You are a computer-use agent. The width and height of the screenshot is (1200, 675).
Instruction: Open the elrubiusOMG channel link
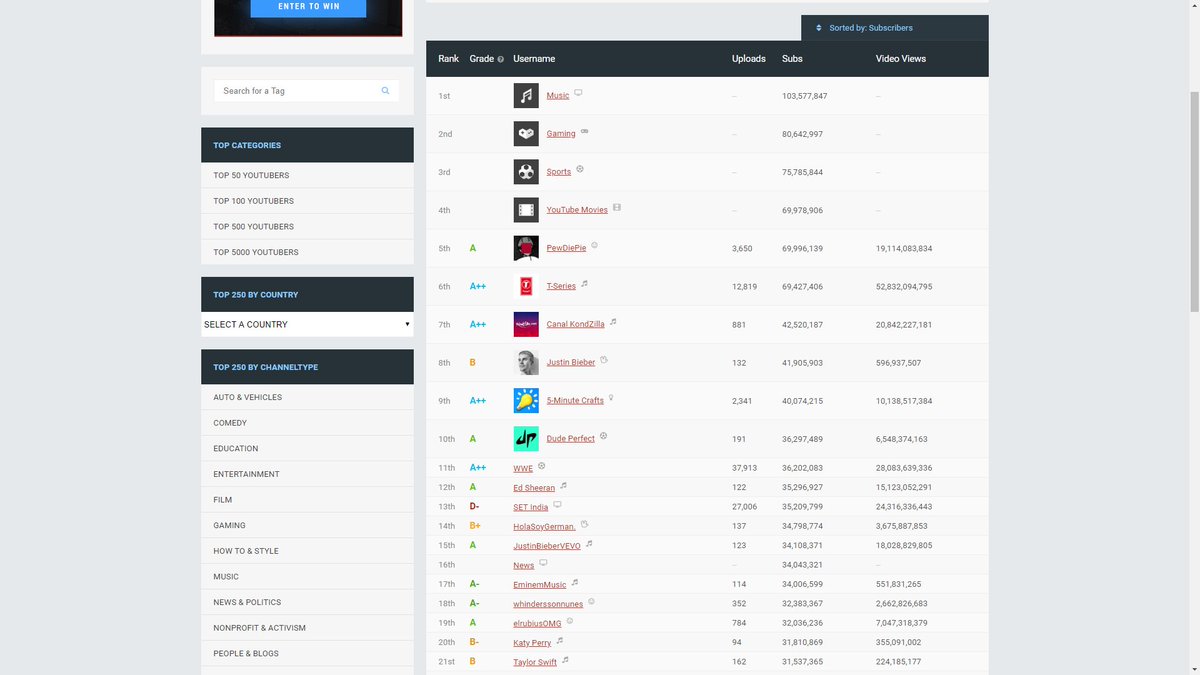(537, 623)
